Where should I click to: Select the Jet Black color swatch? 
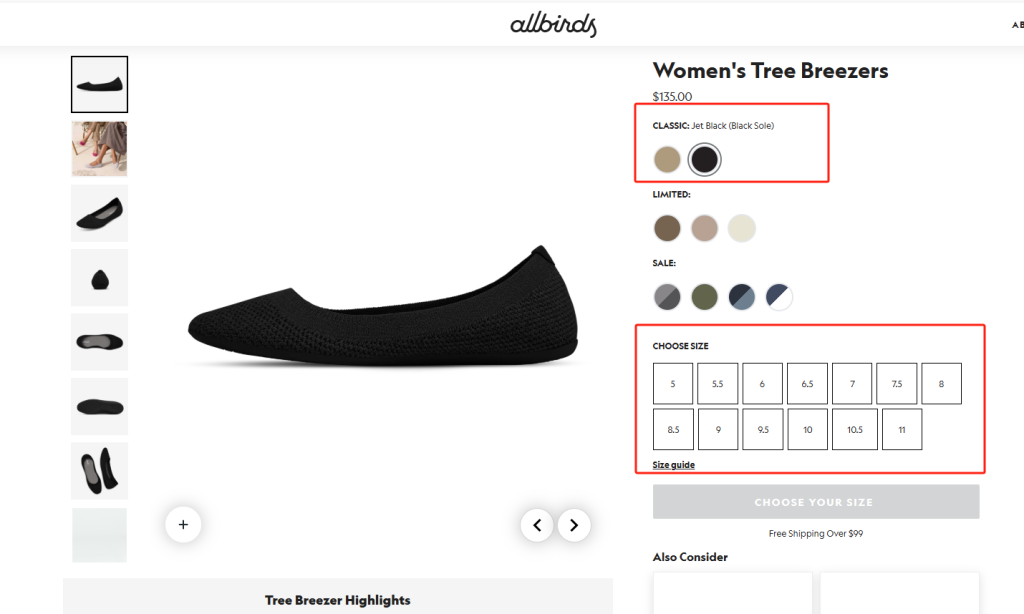[x=705, y=159]
